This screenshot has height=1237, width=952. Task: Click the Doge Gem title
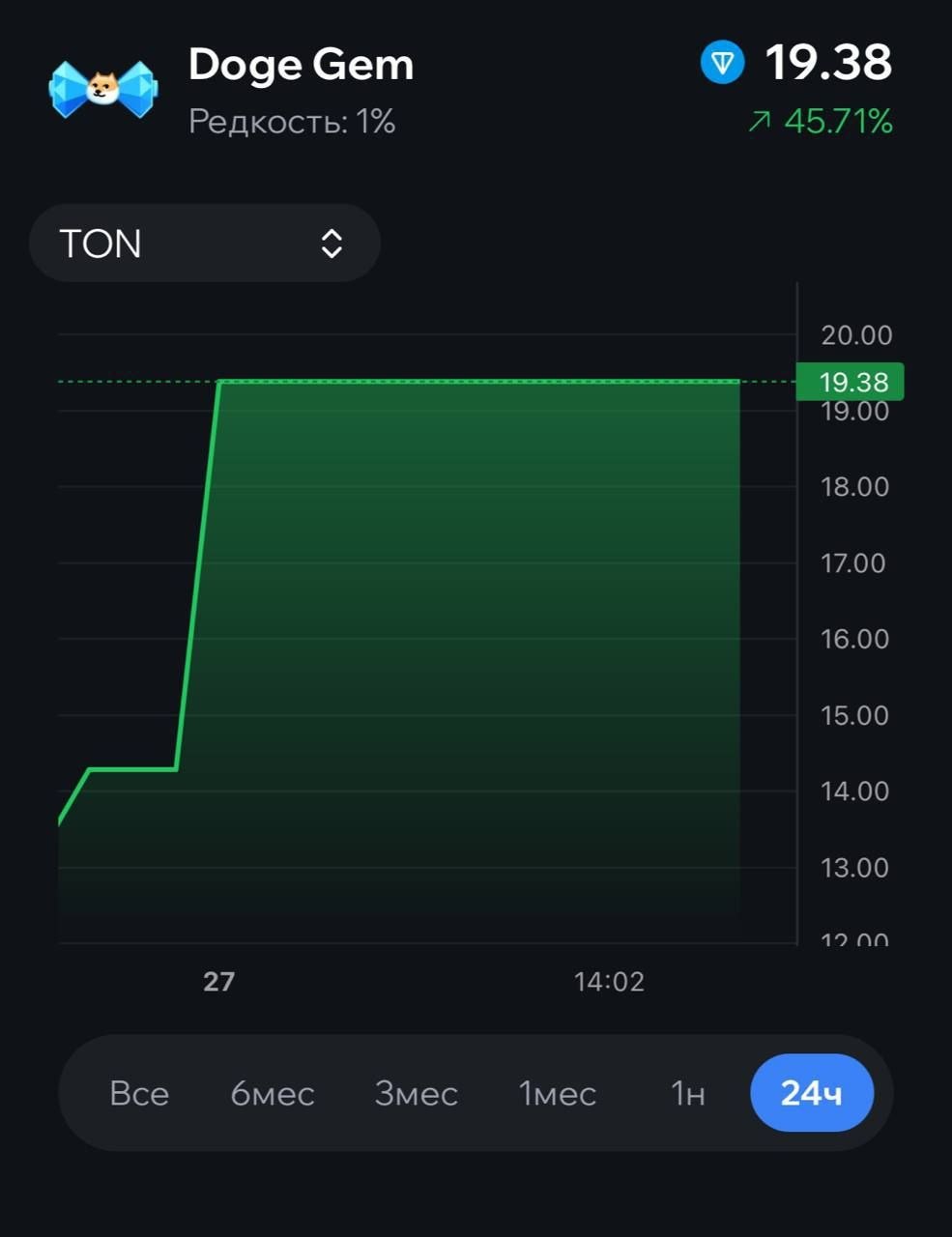tap(302, 64)
